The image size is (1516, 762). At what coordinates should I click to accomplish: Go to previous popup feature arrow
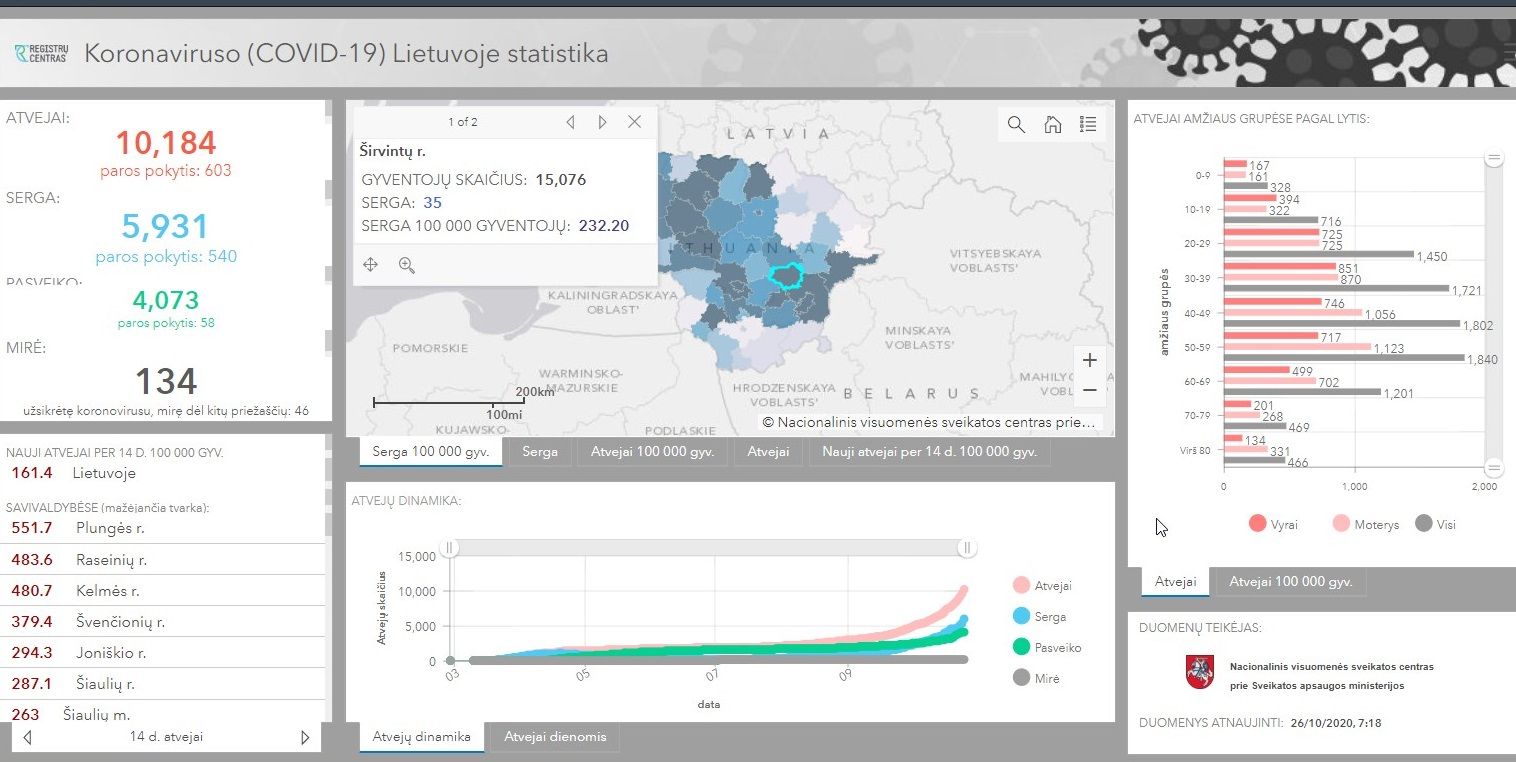click(x=570, y=122)
